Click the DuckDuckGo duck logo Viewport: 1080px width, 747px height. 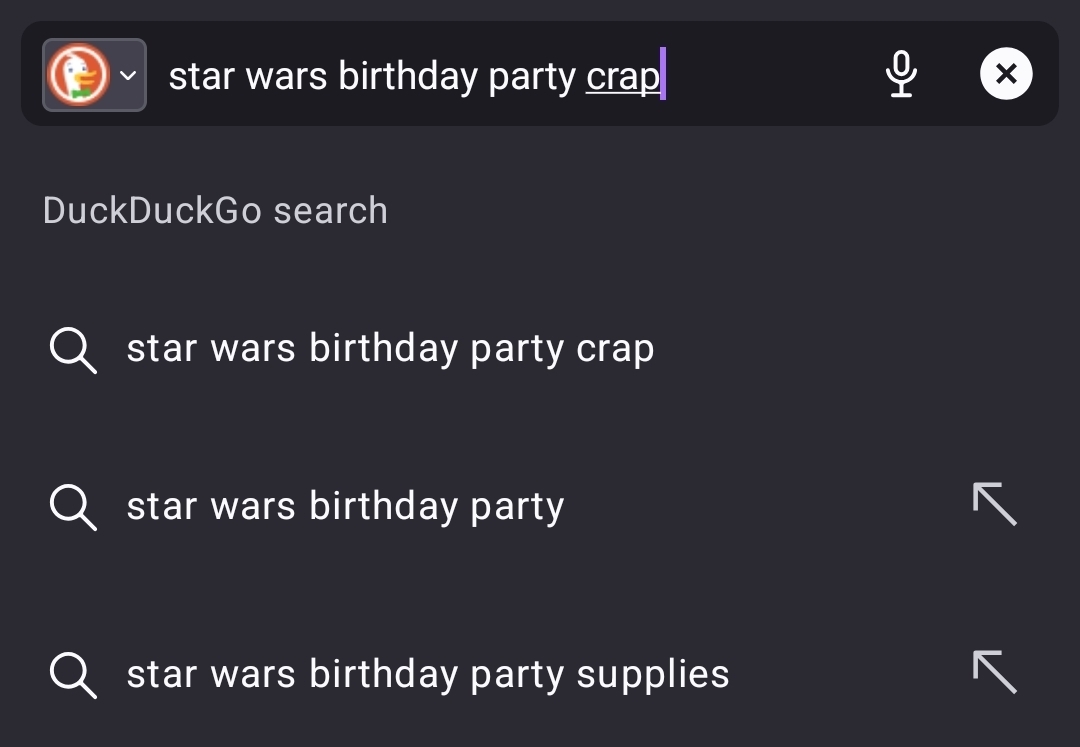[78, 75]
